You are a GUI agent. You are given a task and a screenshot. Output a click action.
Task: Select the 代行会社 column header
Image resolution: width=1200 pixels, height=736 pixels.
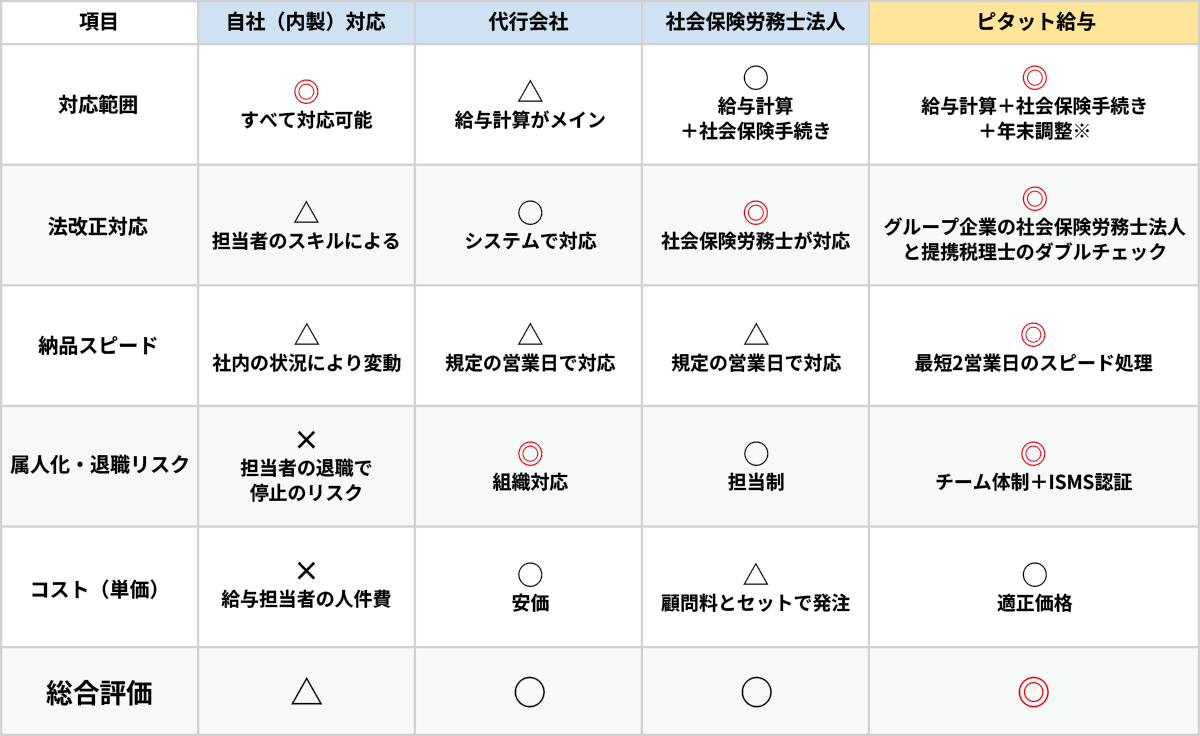(530, 22)
